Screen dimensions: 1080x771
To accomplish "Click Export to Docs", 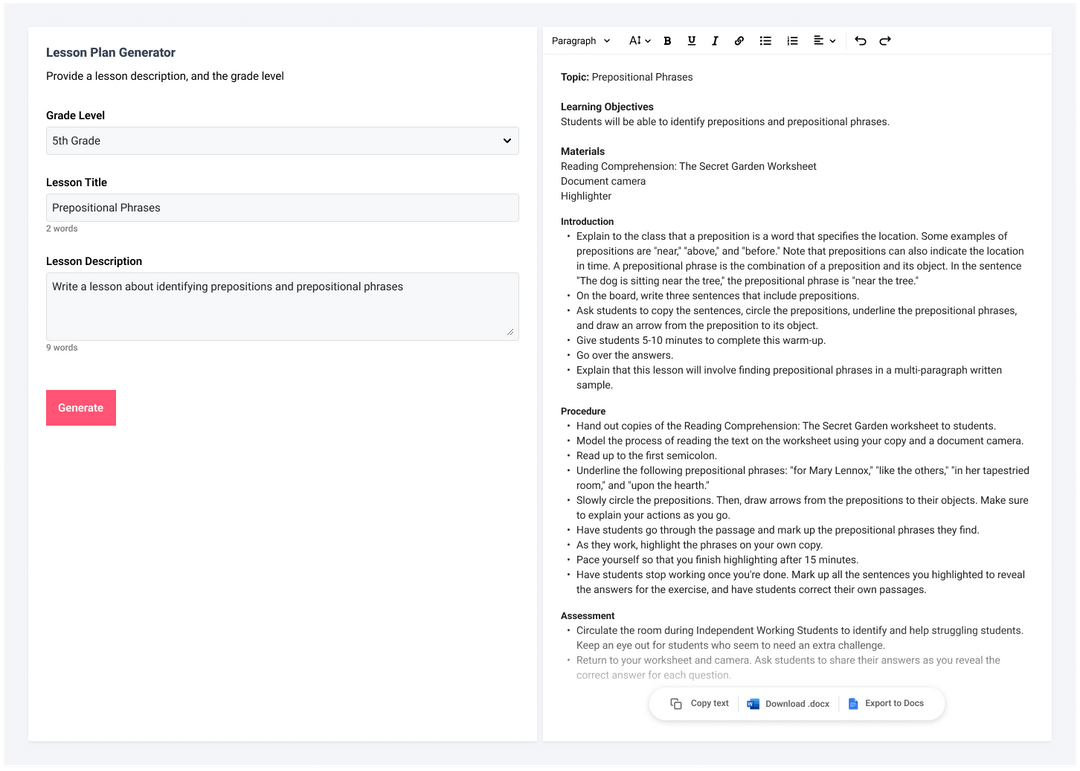I will (888, 703).
